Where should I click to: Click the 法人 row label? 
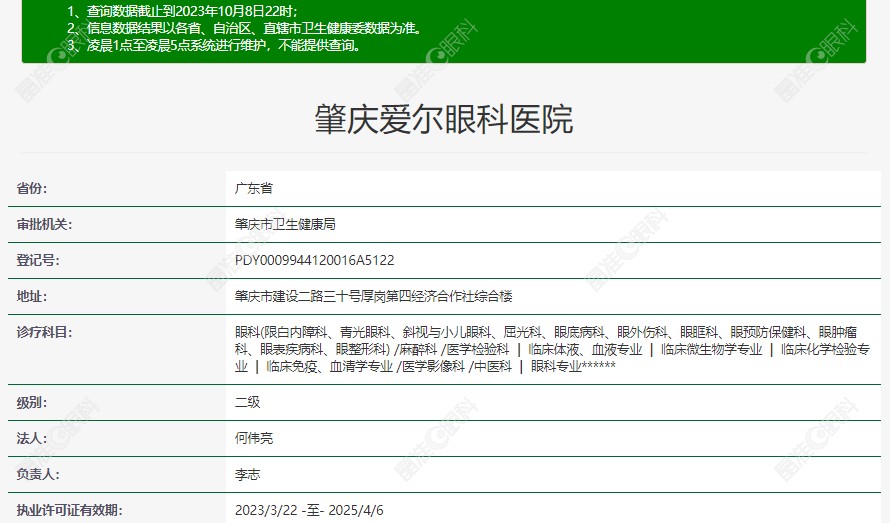coord(32,438)
